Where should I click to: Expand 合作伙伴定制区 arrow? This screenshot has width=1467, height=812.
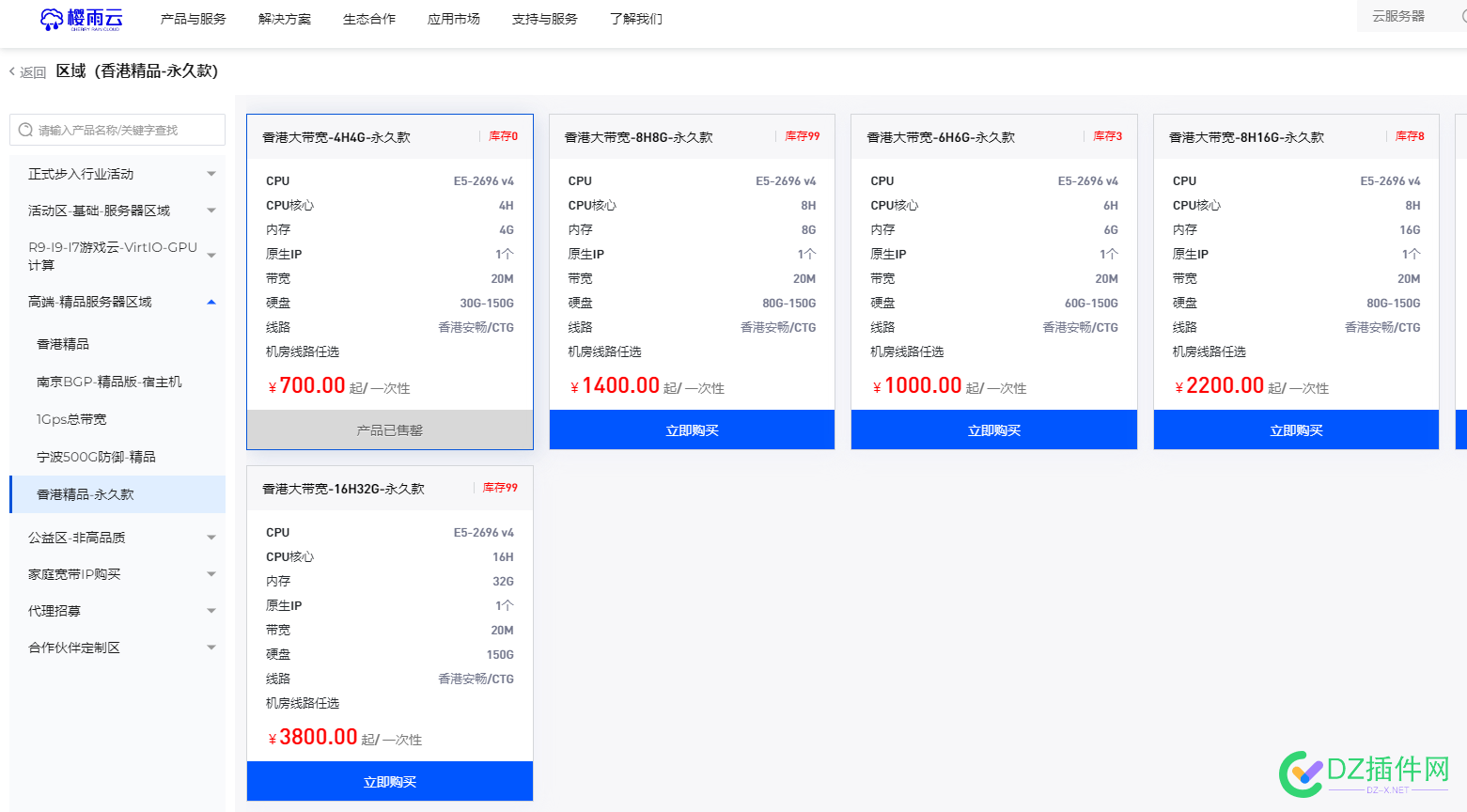[x=211, y=648]
